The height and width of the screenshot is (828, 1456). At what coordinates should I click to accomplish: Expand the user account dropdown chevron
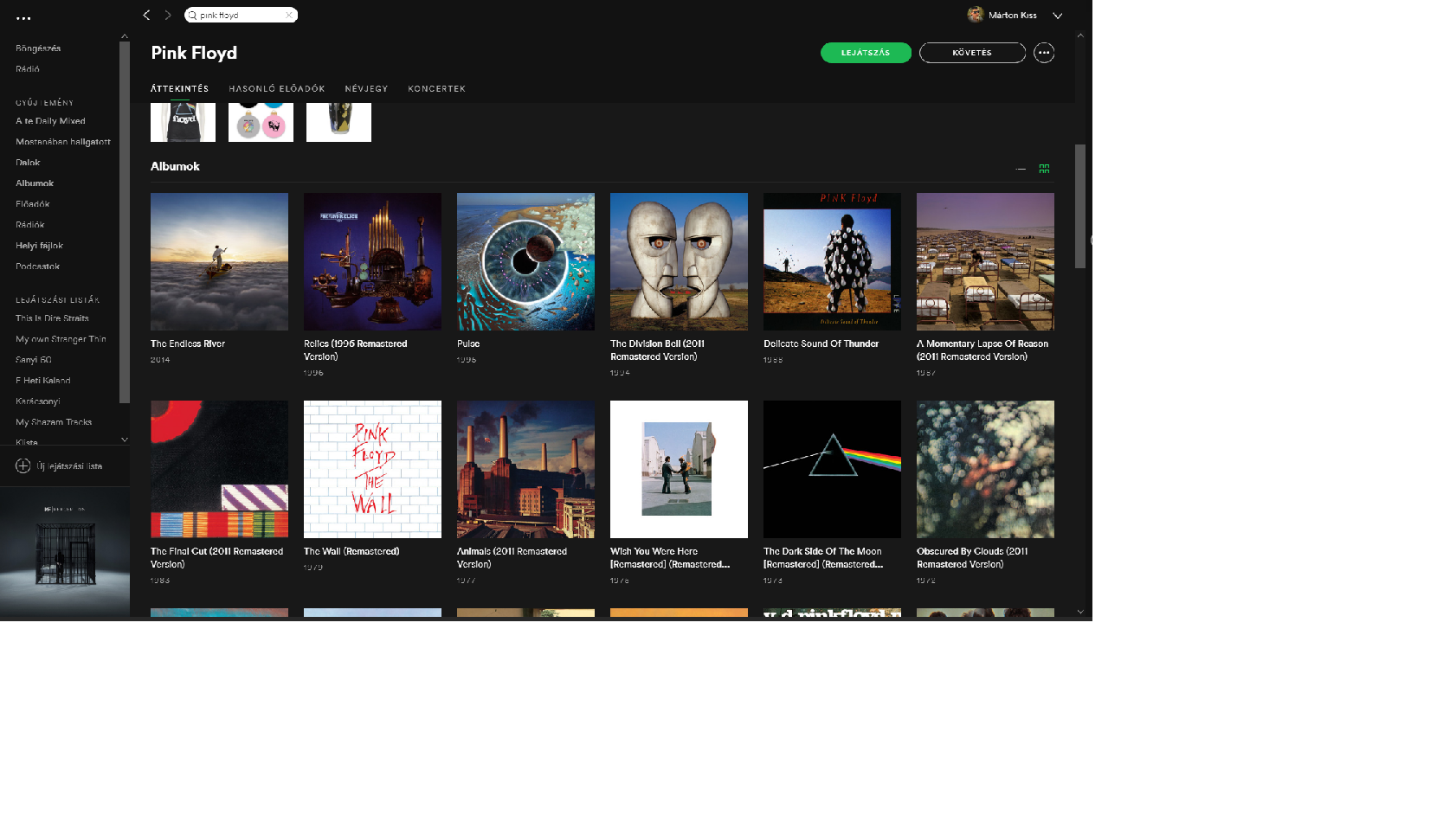(1057, 16)
